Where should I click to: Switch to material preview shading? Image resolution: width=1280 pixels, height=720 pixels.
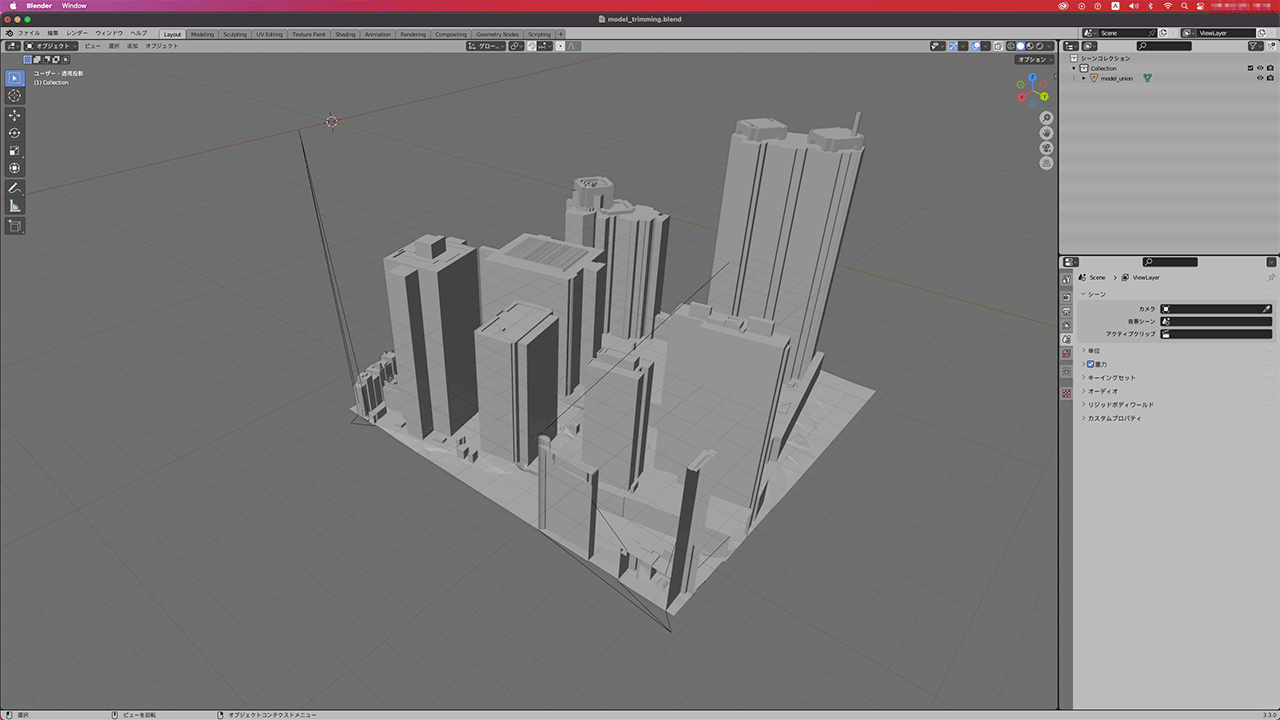tap(1030, 46)
